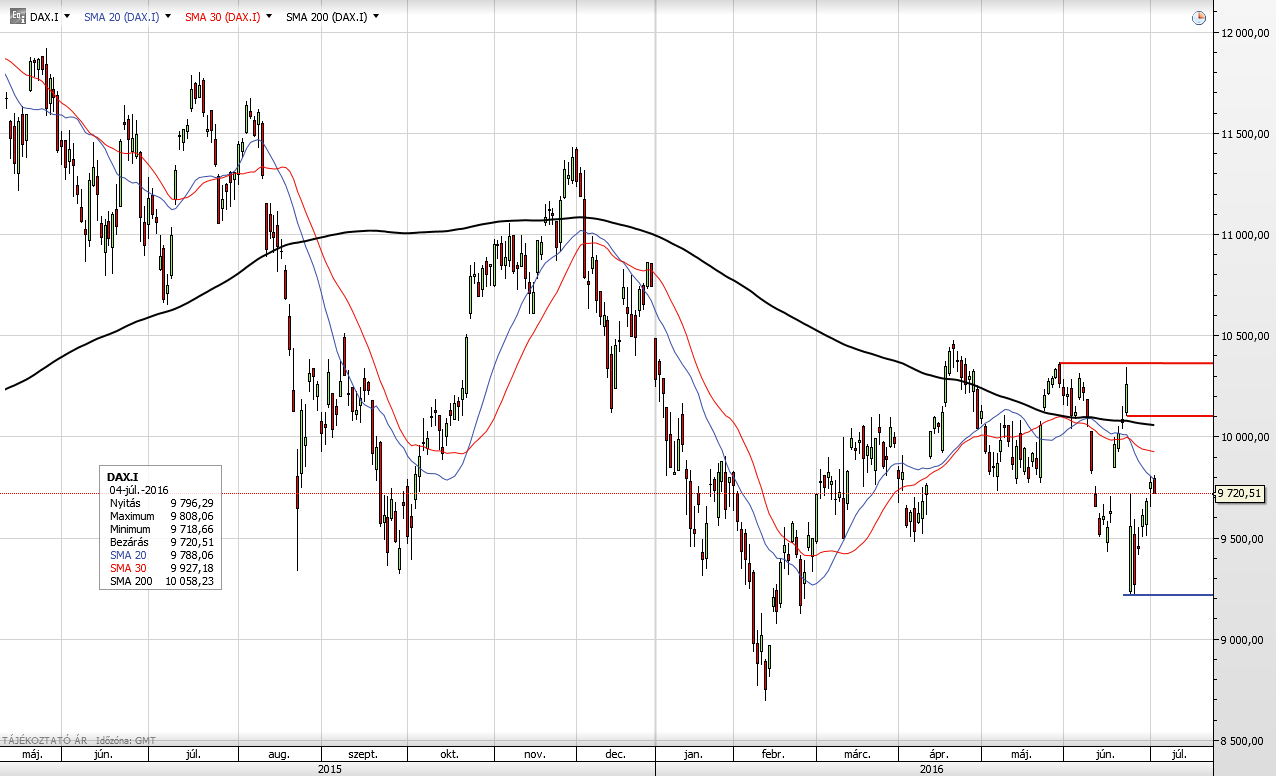Image resolution: width=1276 pixels, height=776 pixels.
Task: Click the ápr. month label on the time axis
Action: tap(938, 755)
